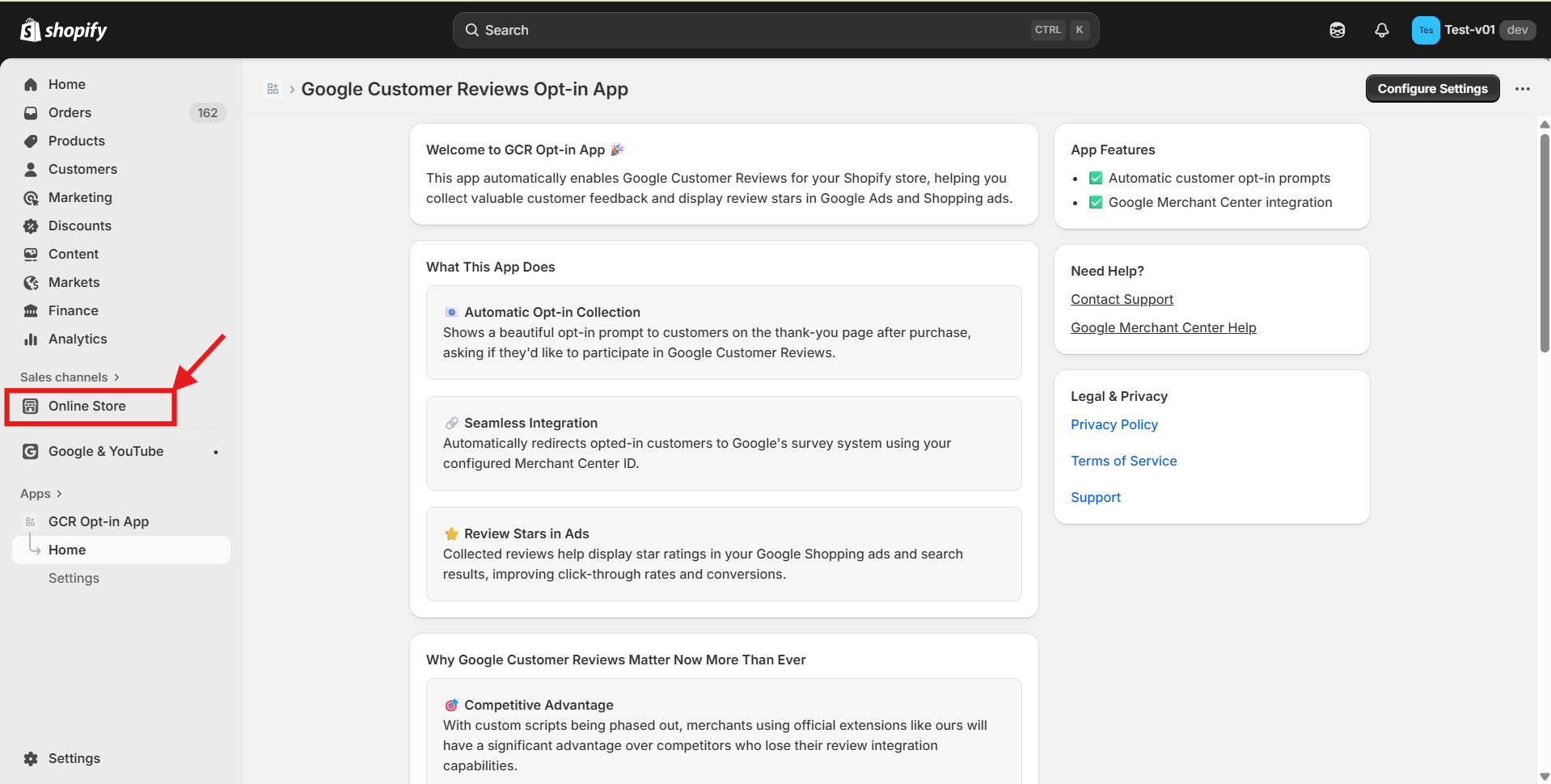1551x784 pixels.
Task: Open the Home section in the sidebar
Action: point(66,84)
